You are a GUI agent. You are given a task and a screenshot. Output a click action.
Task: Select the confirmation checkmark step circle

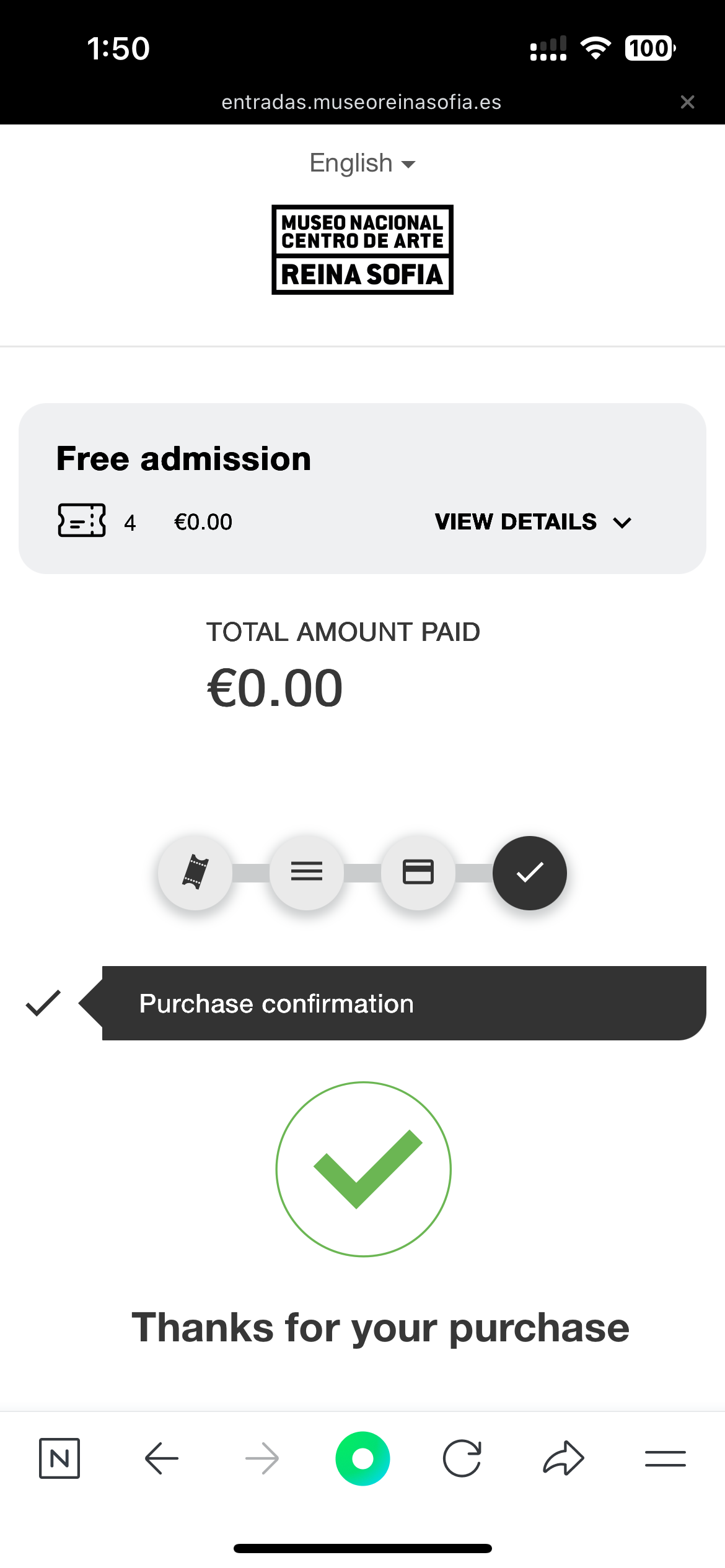coord(530,873)
